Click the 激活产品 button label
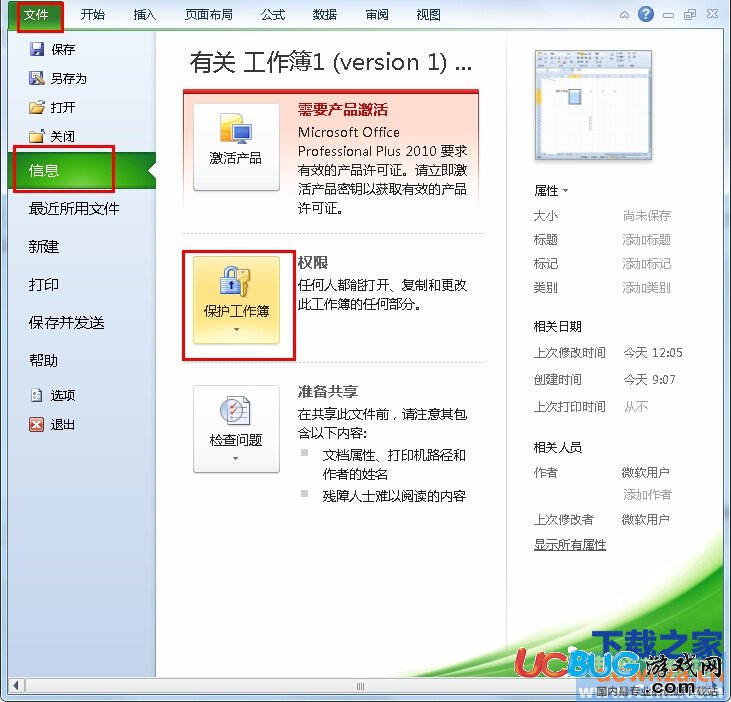 (235, 158)
